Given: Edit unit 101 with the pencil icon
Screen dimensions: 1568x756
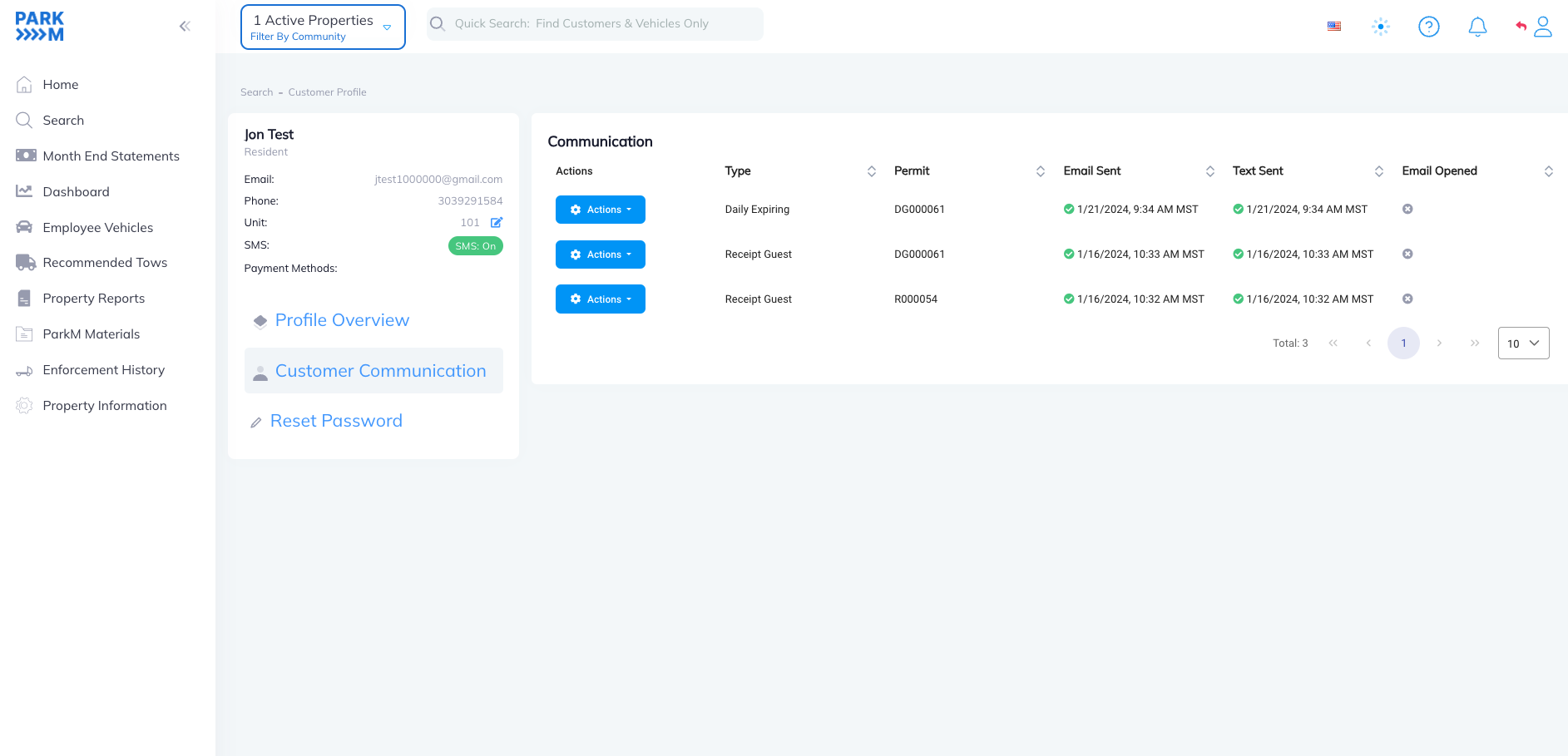Looking at the screenshot, I should tap(497, 222).
